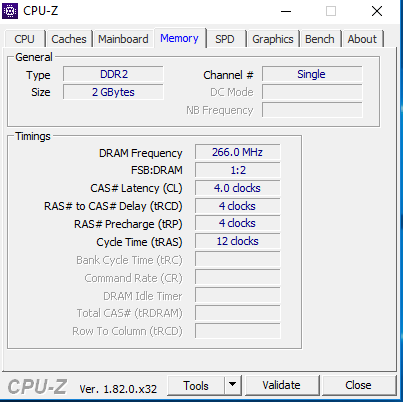
Task: Click the empty Bank Cycle Time field
Action: [237, 259]
